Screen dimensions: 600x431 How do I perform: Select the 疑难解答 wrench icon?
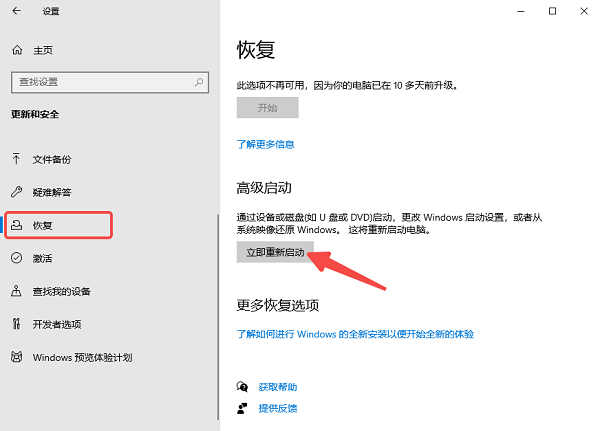(x=16, y=192)
